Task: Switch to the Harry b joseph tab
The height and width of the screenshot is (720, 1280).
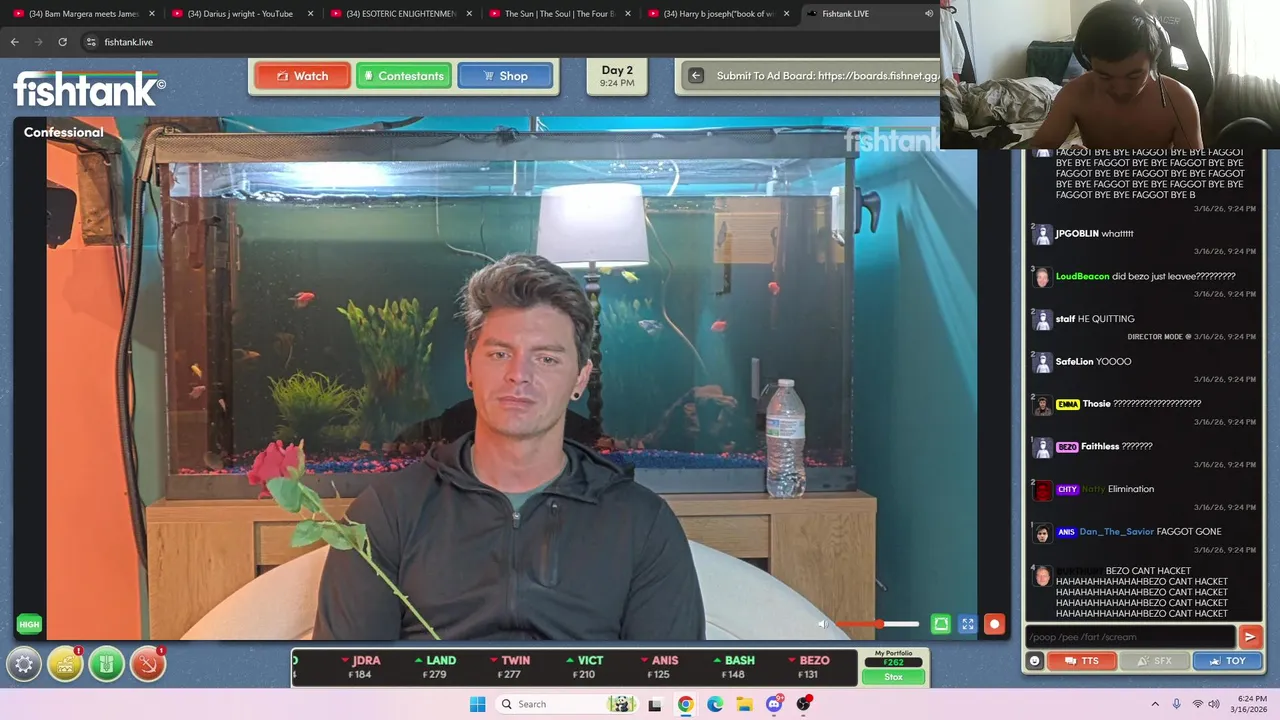Action: (718, 14)
